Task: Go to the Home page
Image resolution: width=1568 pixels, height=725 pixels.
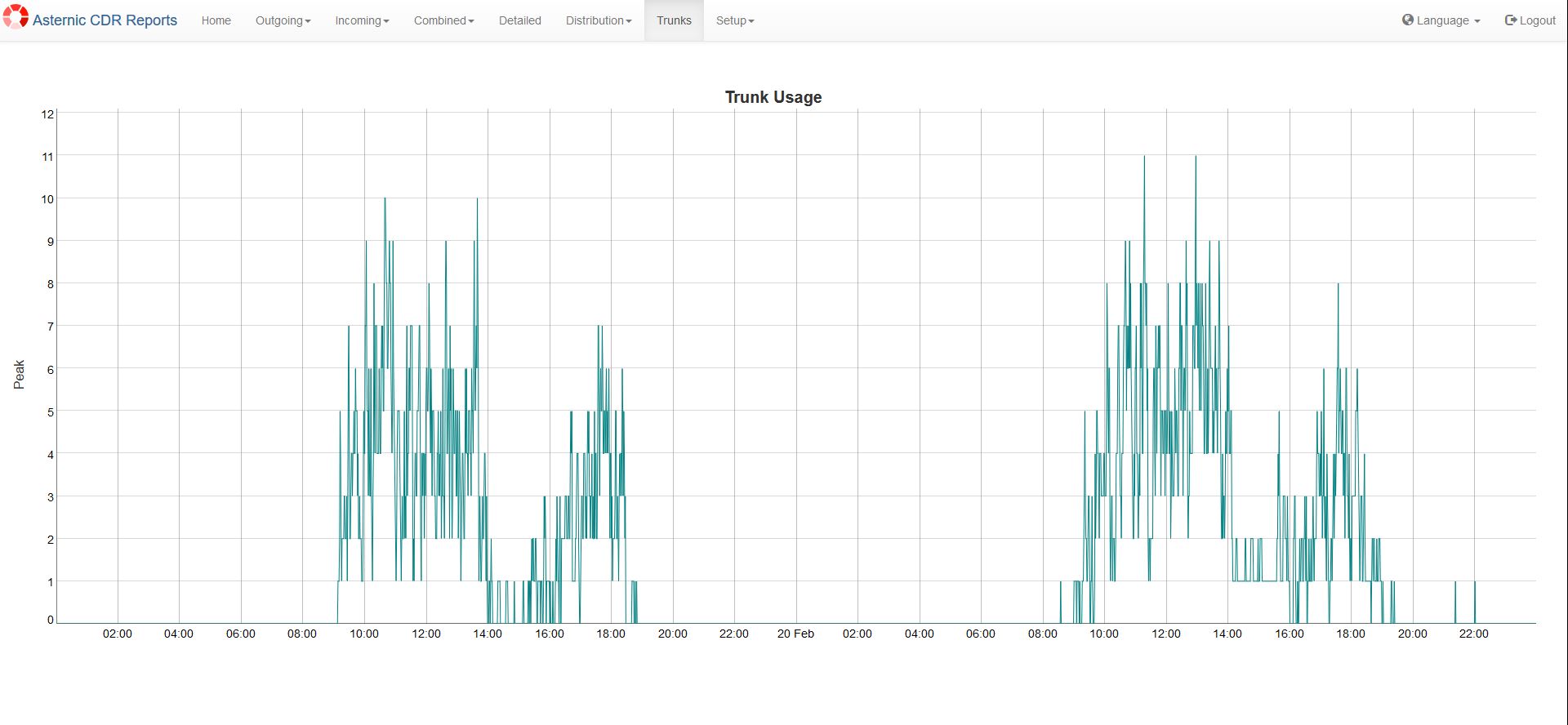Action: tap(216, 20)
